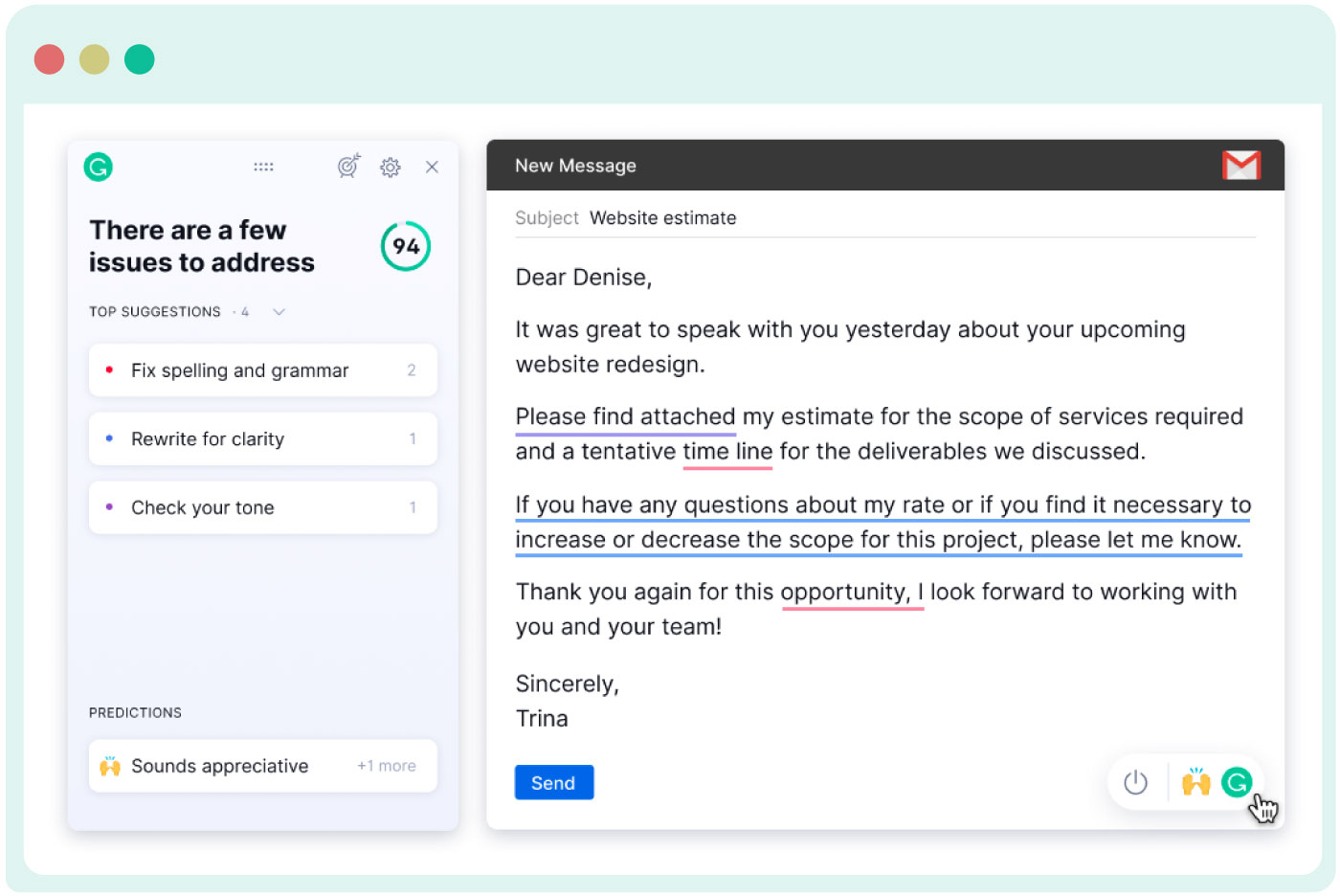Click the tone detector hands emoji
Image resolution: width=1340 pixels, height=896 pixels.
coord(1195,782)
